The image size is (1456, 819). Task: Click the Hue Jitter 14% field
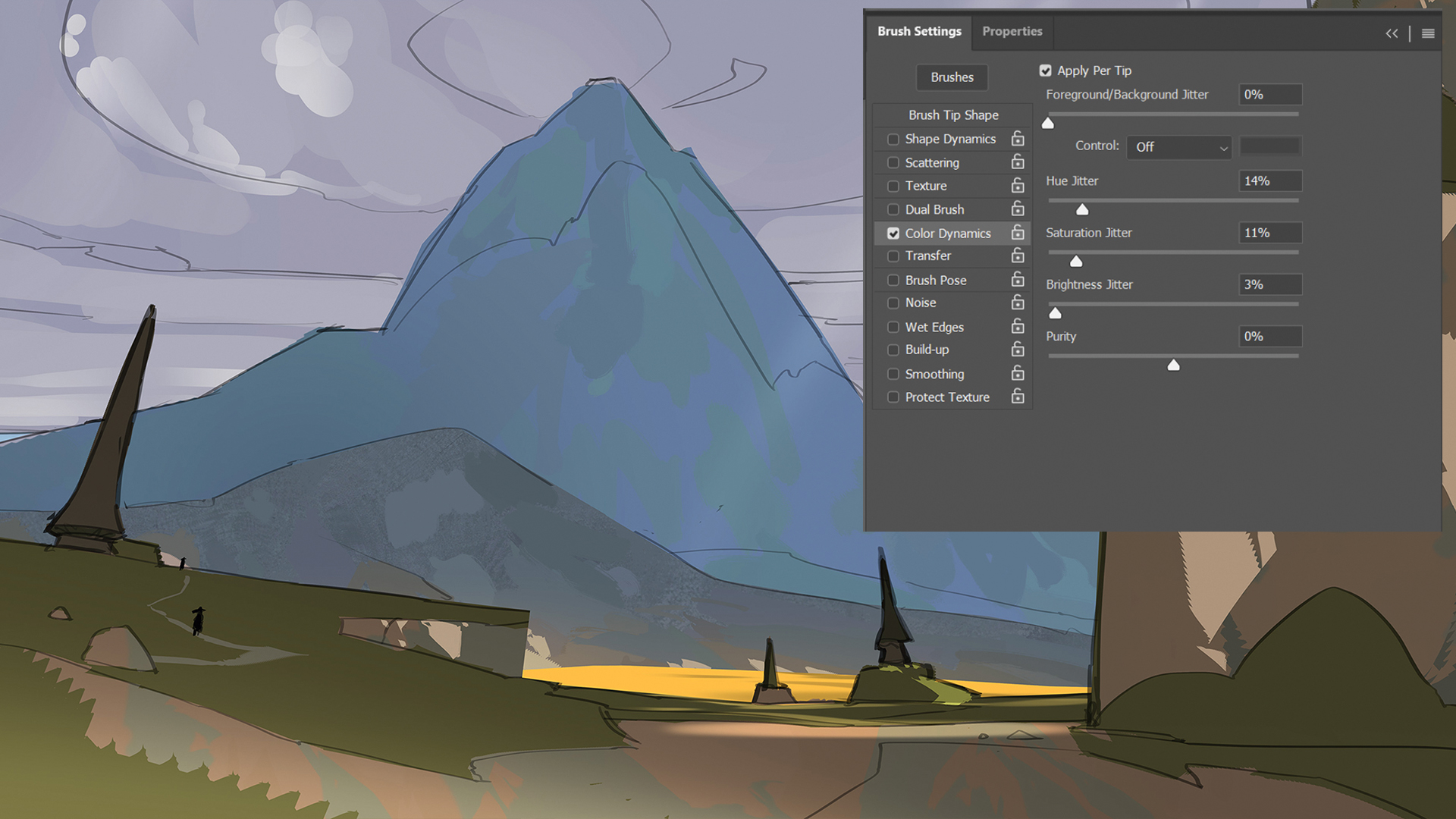pos(1270,181)
